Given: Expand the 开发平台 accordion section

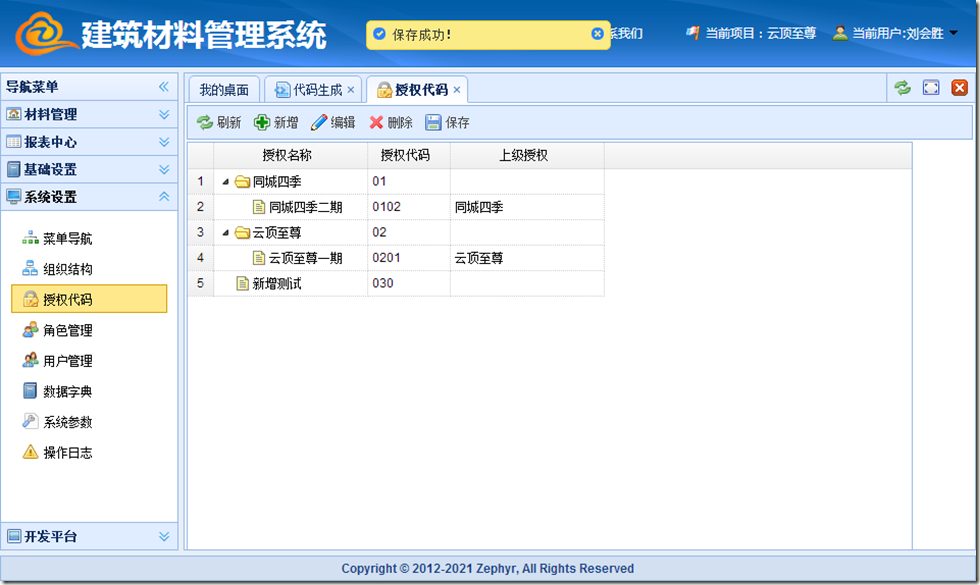Looking at the screenshot, I should tap(164, 537).
